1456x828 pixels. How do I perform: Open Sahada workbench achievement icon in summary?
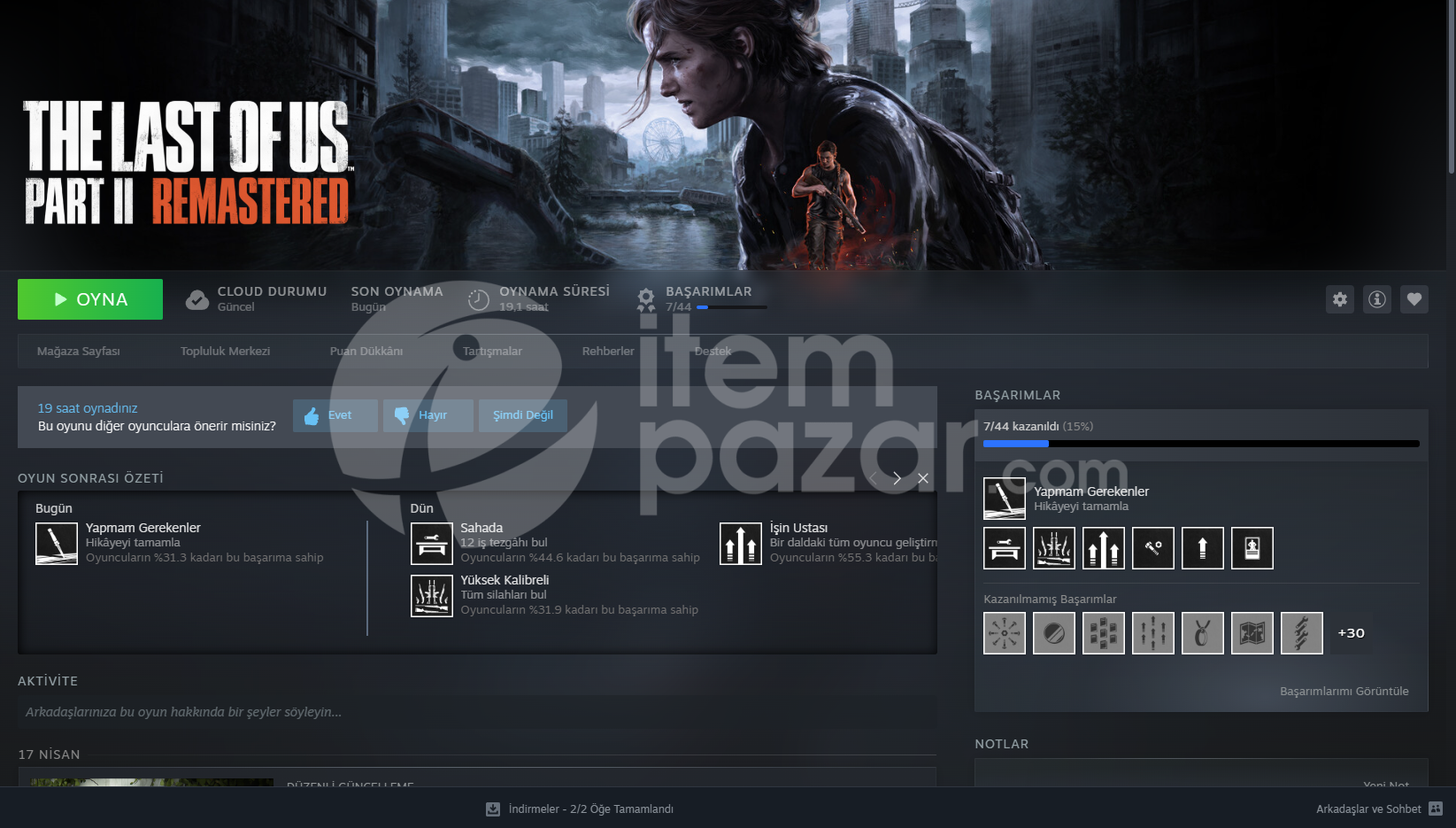[x=432, y=544]
